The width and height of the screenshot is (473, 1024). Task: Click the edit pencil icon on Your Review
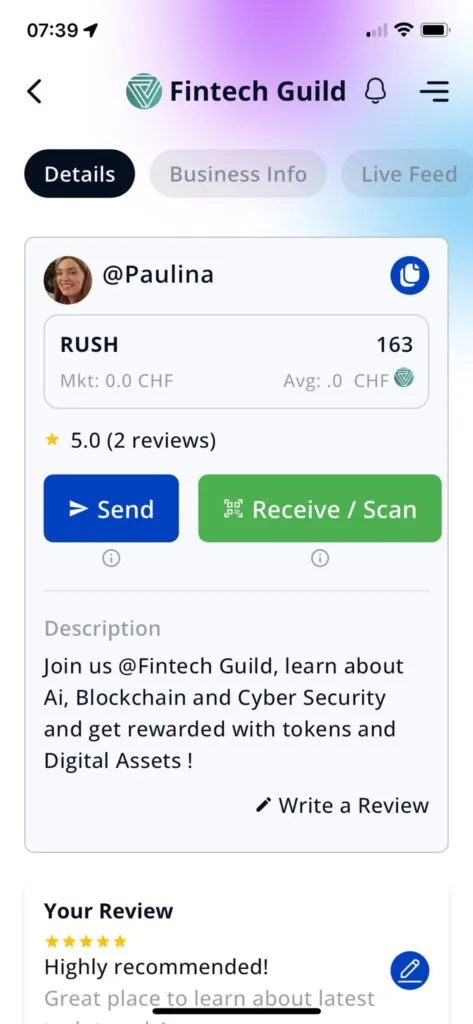point(410,971)
